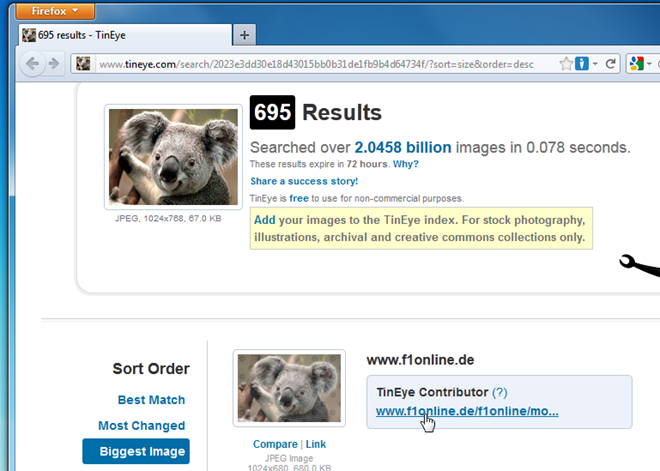Click the blue info icon in address bar

582,64
